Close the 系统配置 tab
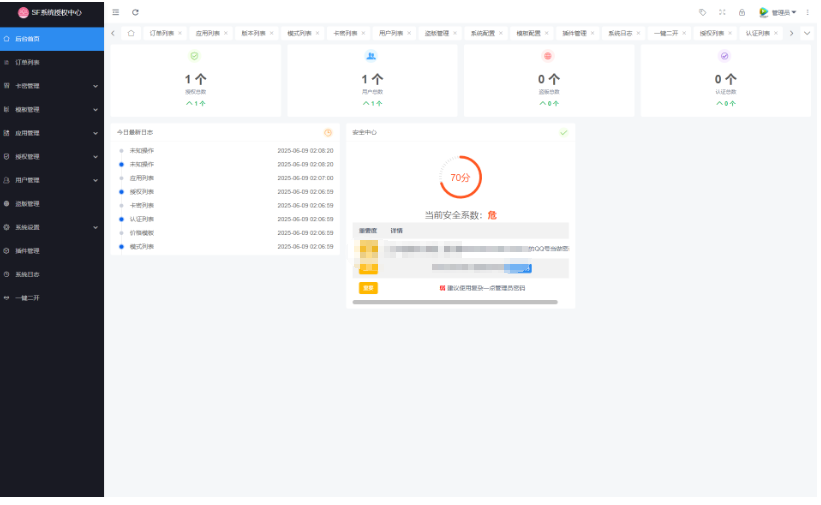The height and width of the screenshot is (505, 821). pyautogui.click(x=501, y=33)
